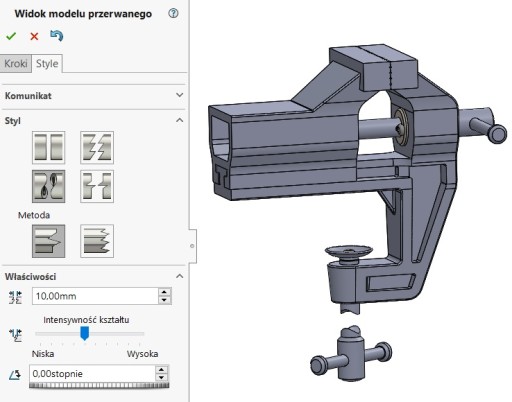Select the single-jag Metoda option
512x402 pixels.
click(49, 241)
